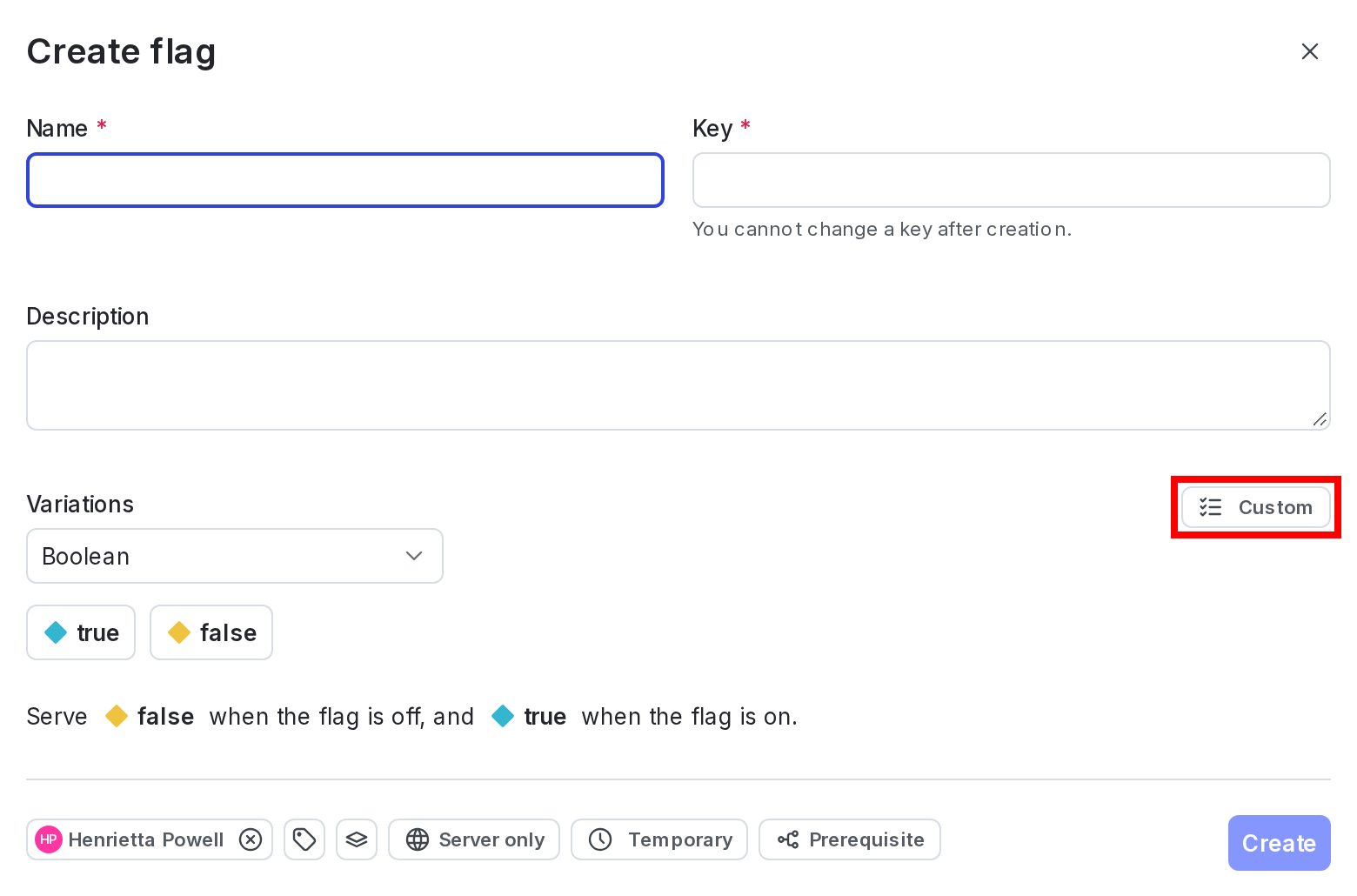1357x896 pixels.
Task: Select the false variation chip
Action: pyautogui.click(x=211, y=632)
